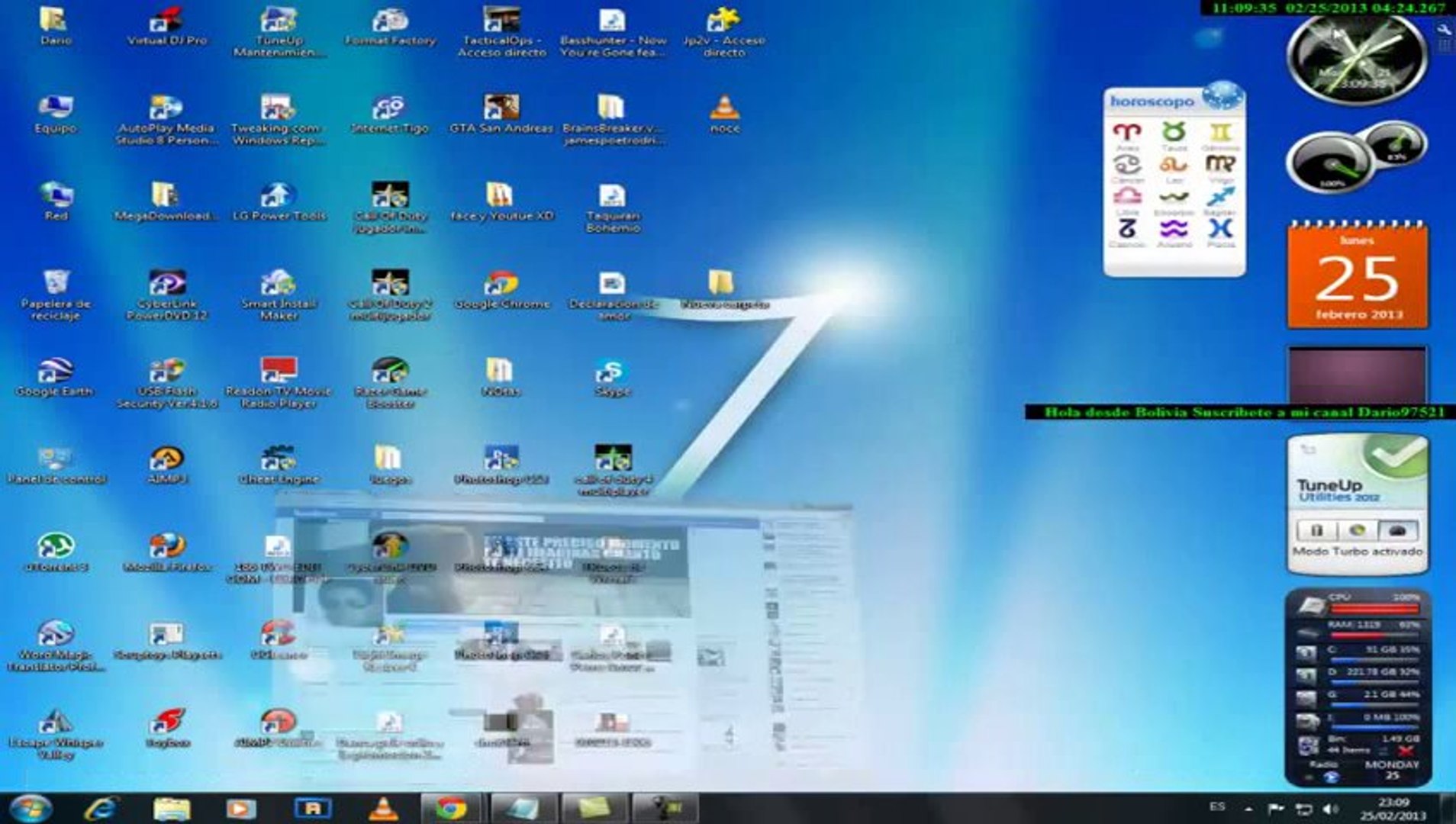Pick the Leo sign in horoscopo

1174,168
